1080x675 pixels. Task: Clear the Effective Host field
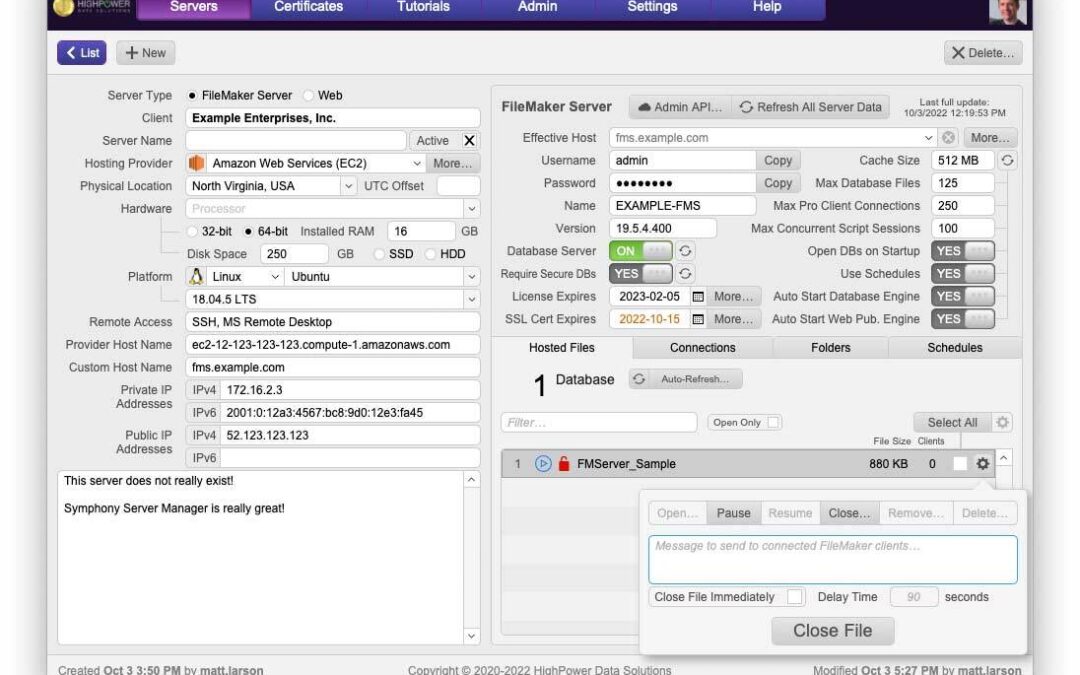(948, 138)
